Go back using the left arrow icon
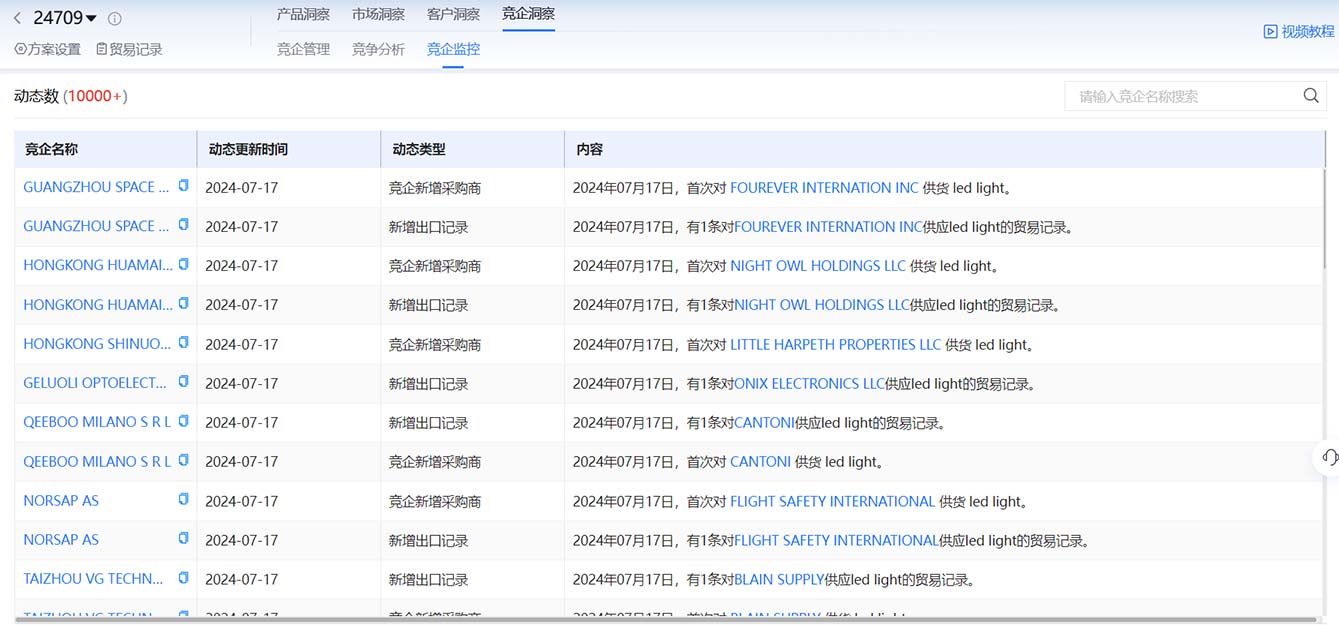 click(x=17, y=18)
